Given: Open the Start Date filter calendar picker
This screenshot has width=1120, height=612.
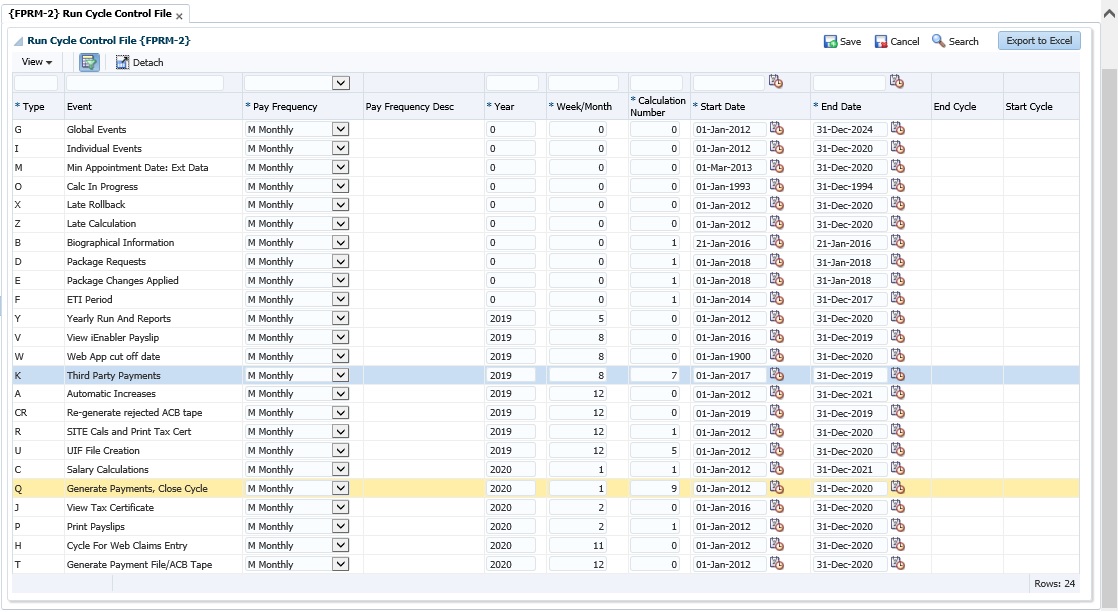Looking at the screenshot, I should (x=776, y=82).
